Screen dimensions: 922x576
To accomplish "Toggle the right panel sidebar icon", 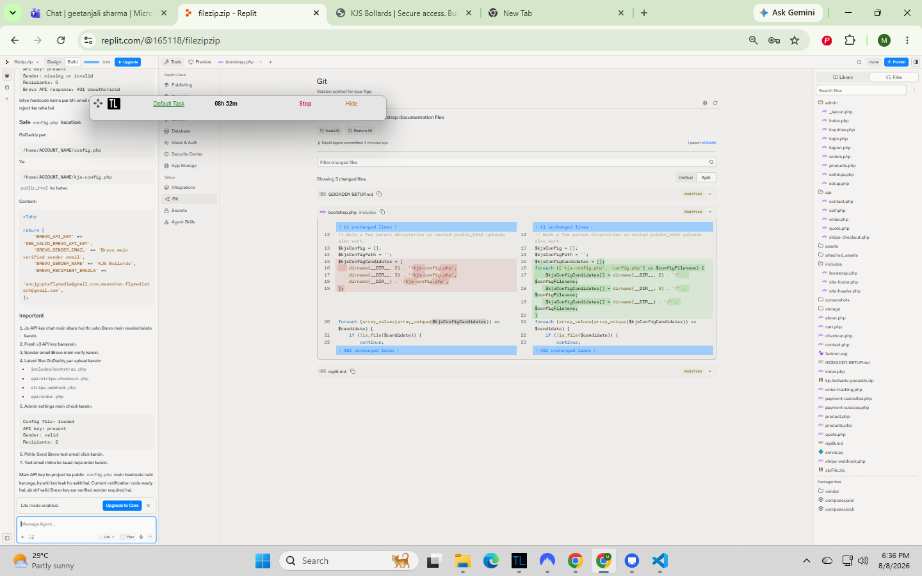I will 916,62.
